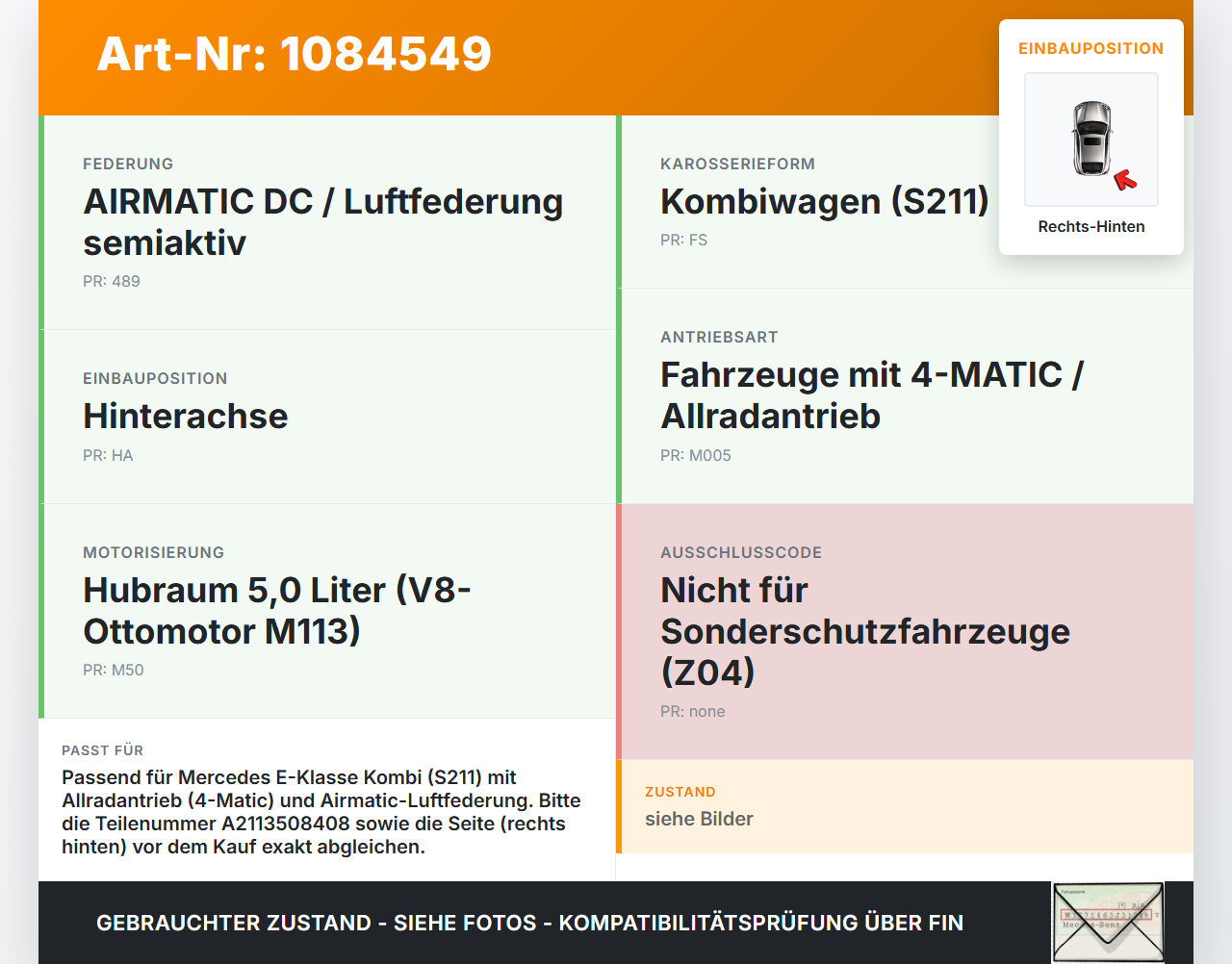
Task: Click the 'GEBRAUCHTER ZUSTAND - SIEHE FOTOS' footer banner text
Action: click(529, 924)
